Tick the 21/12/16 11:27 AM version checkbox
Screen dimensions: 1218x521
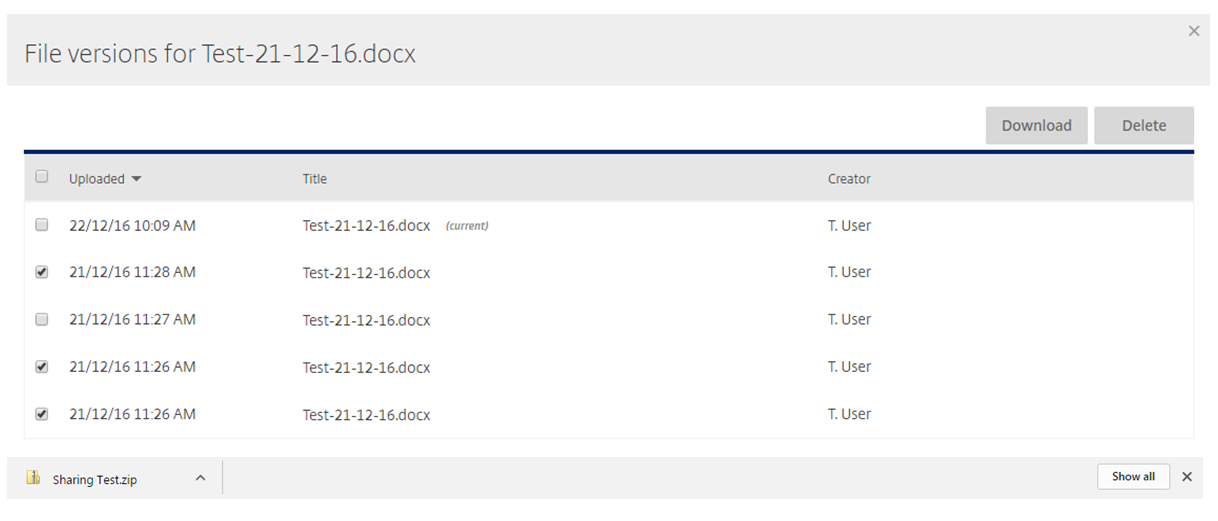[x=42, y=319]
